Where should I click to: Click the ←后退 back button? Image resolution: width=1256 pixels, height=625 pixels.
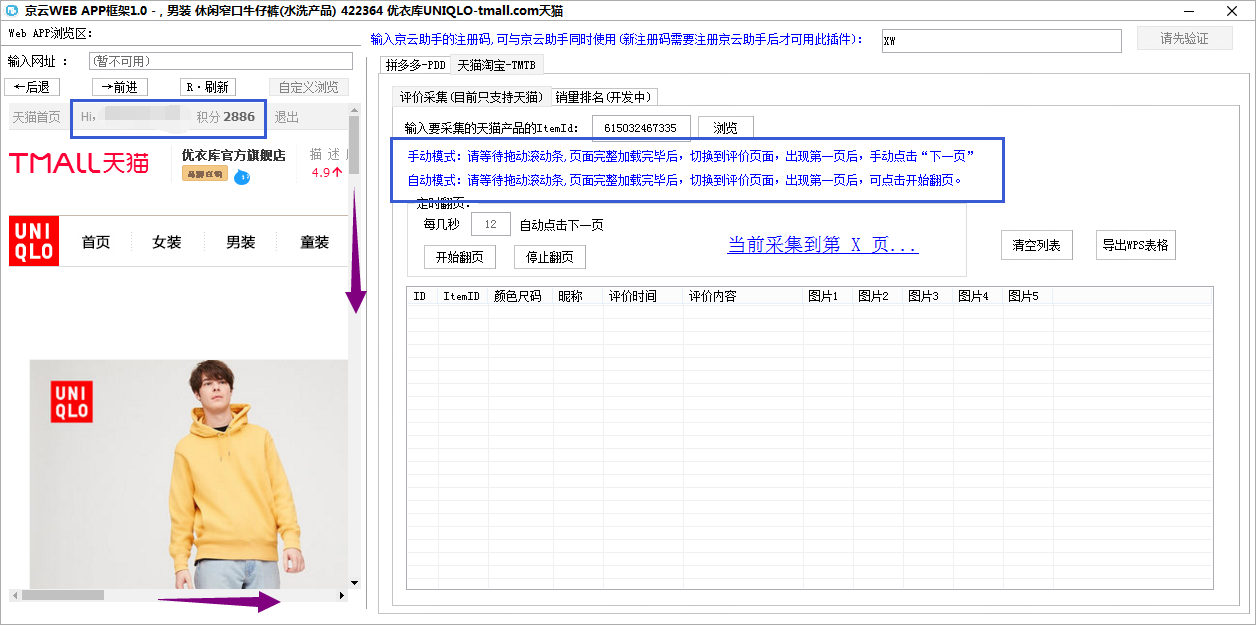coord(32,87)
